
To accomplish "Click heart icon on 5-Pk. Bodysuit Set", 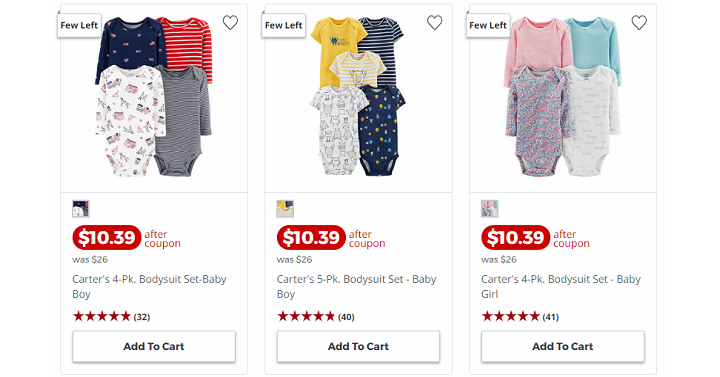I will point(434,23).
